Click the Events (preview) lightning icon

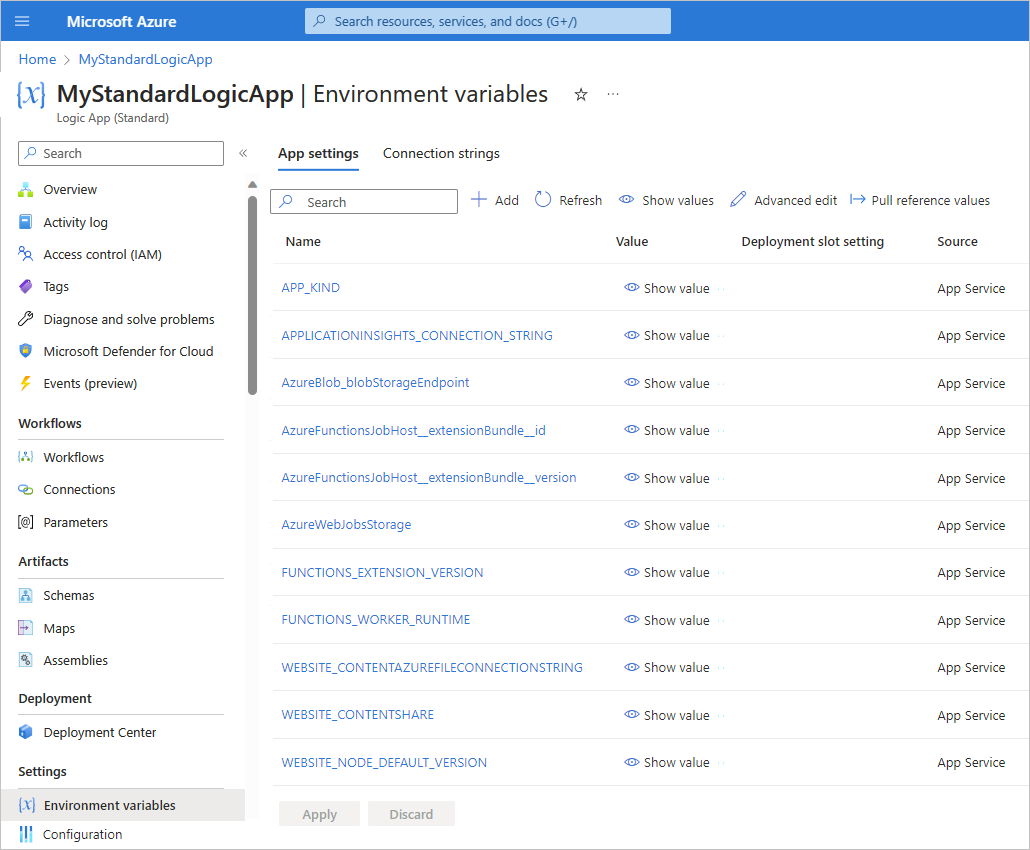tap(26, 383)
